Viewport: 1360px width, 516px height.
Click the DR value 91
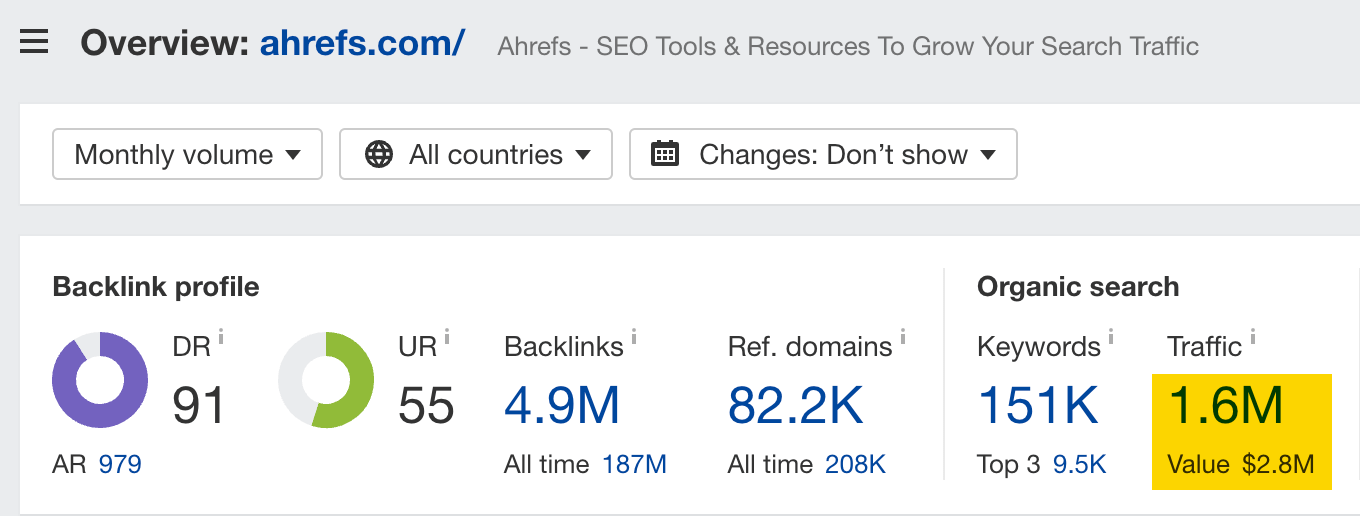pos(200,405)
